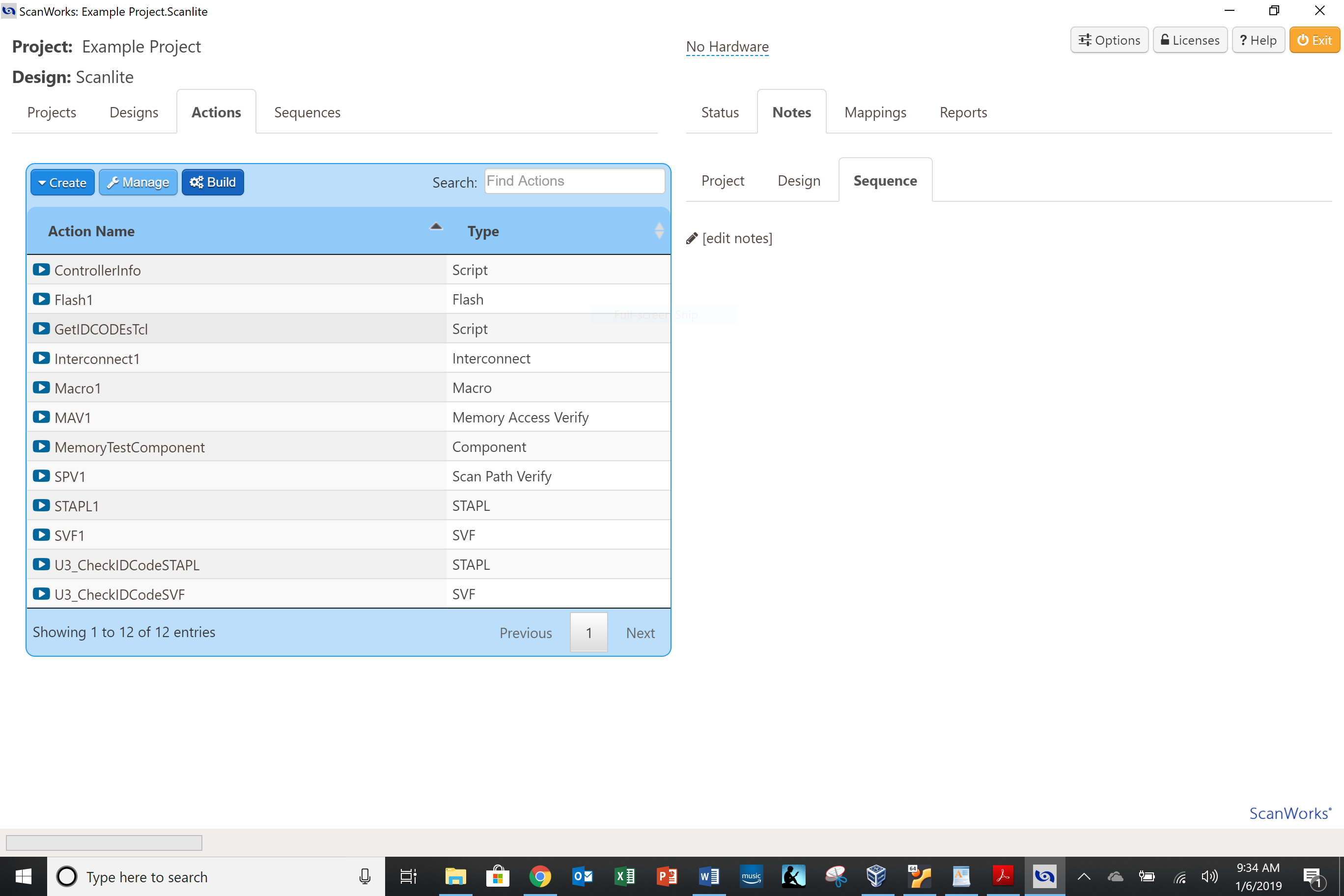Viewport: 1344px width, 896px height.
Task: Open the Action Center notifications
Action: (x=1313, y=877)
